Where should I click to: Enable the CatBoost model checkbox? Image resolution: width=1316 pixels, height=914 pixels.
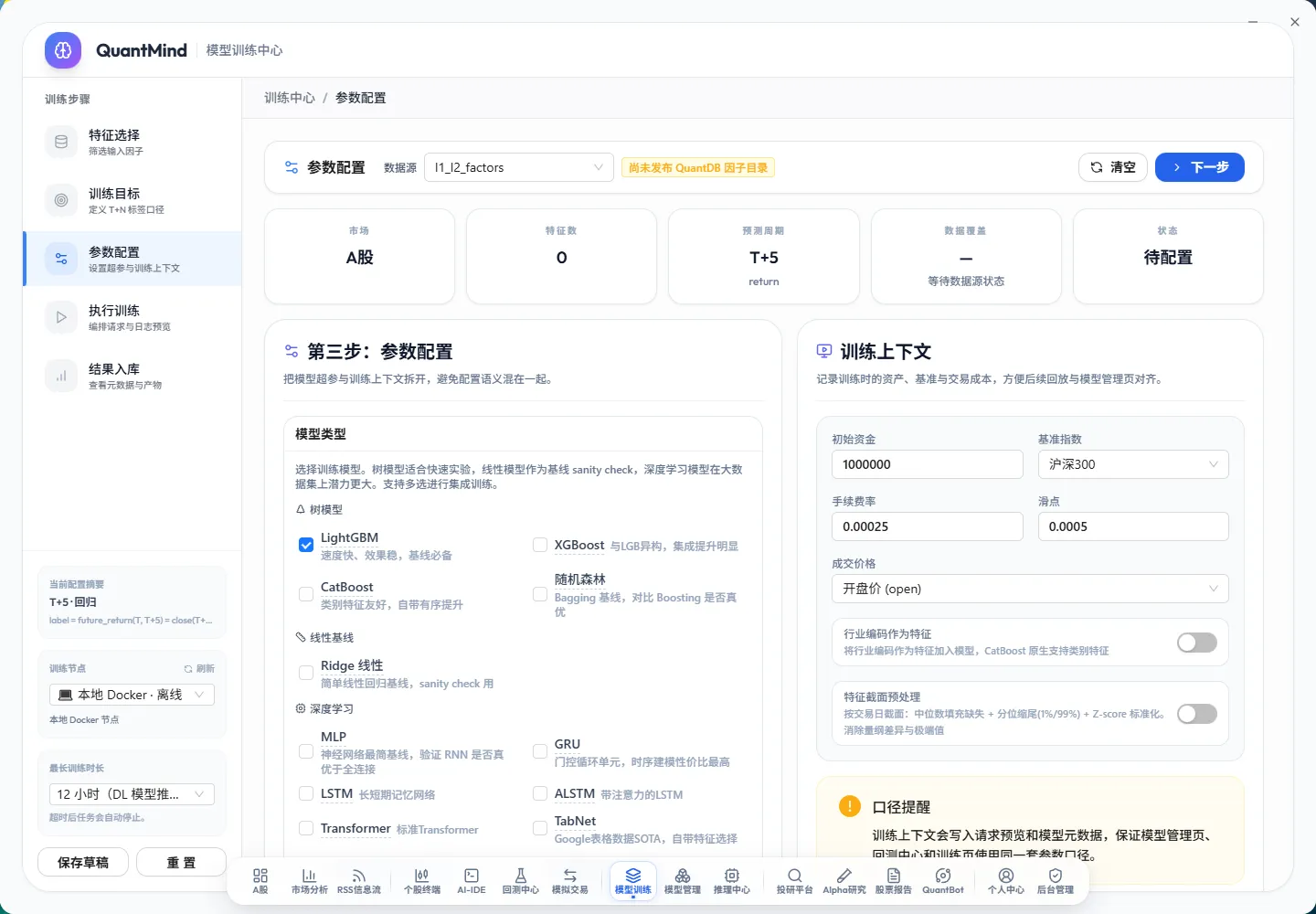[306, 594]
